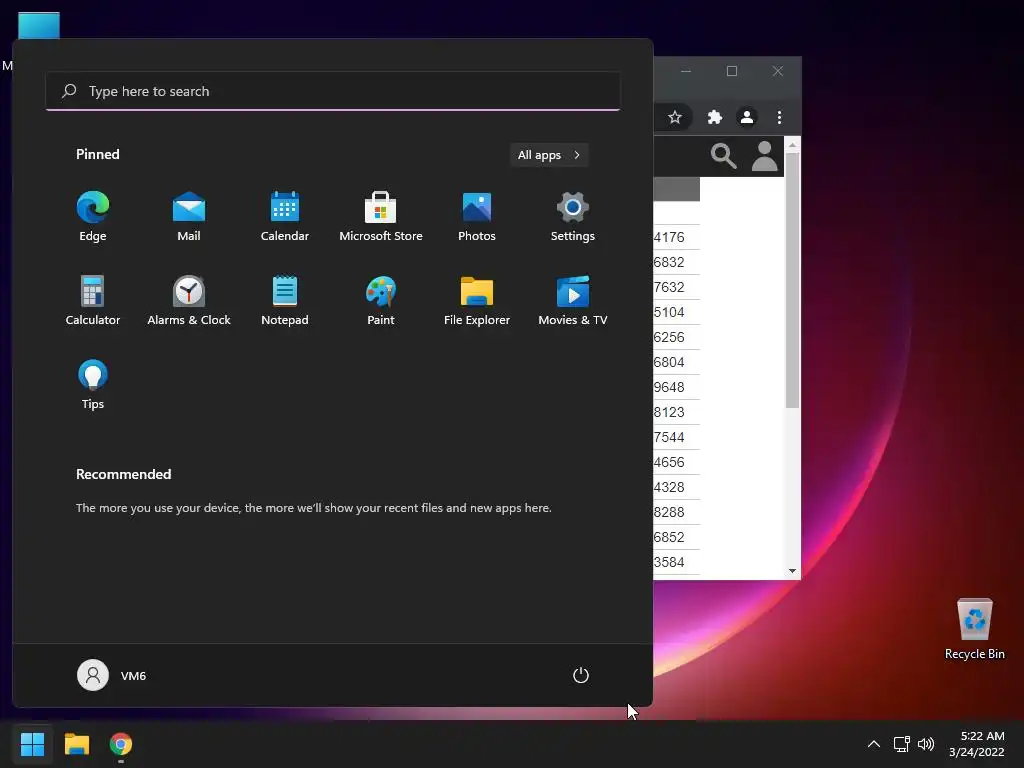Open the volume tray icon
1024x768 pixels.
[926, 744]
